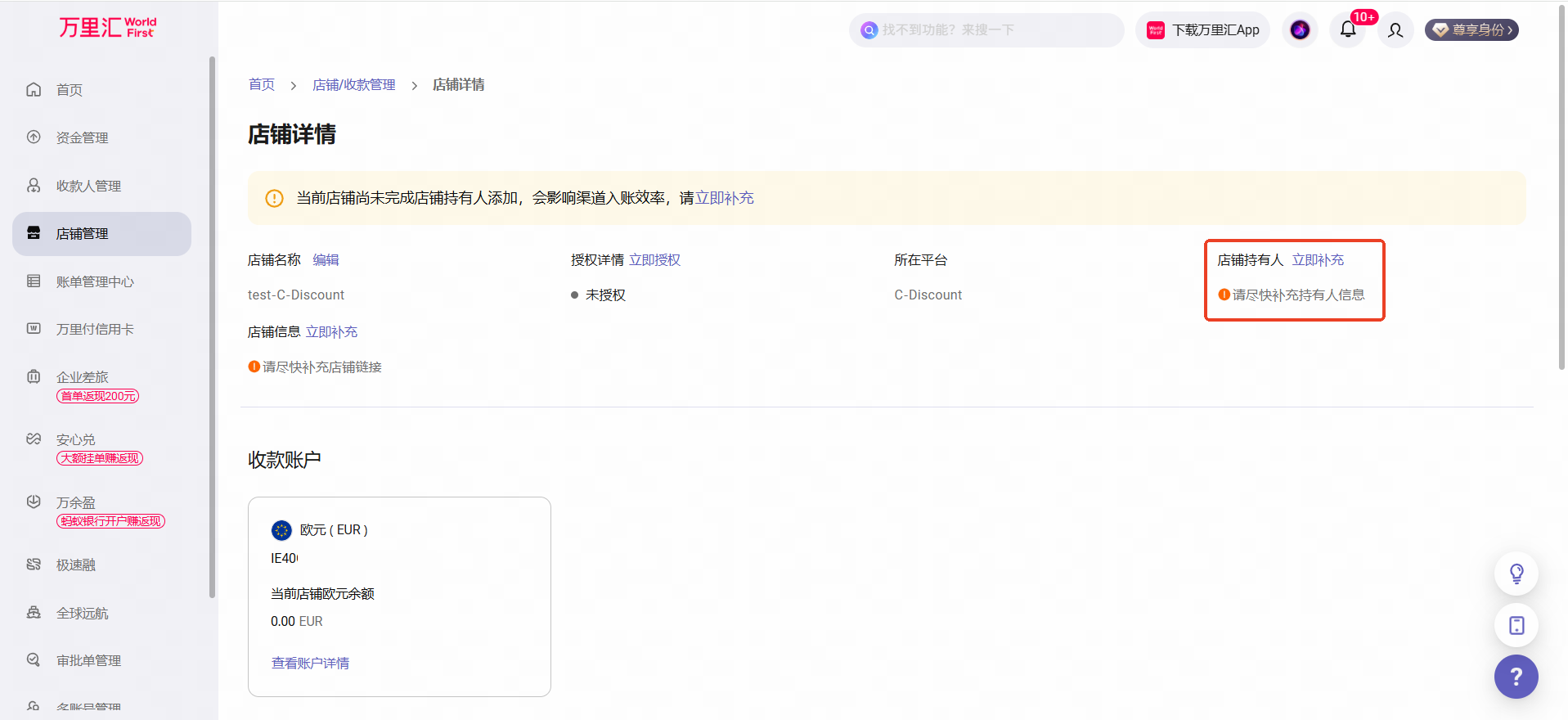Click 编辑 next to 店铺名称
The height and width of the screenshot is (720, 1568).
(326, 260)
